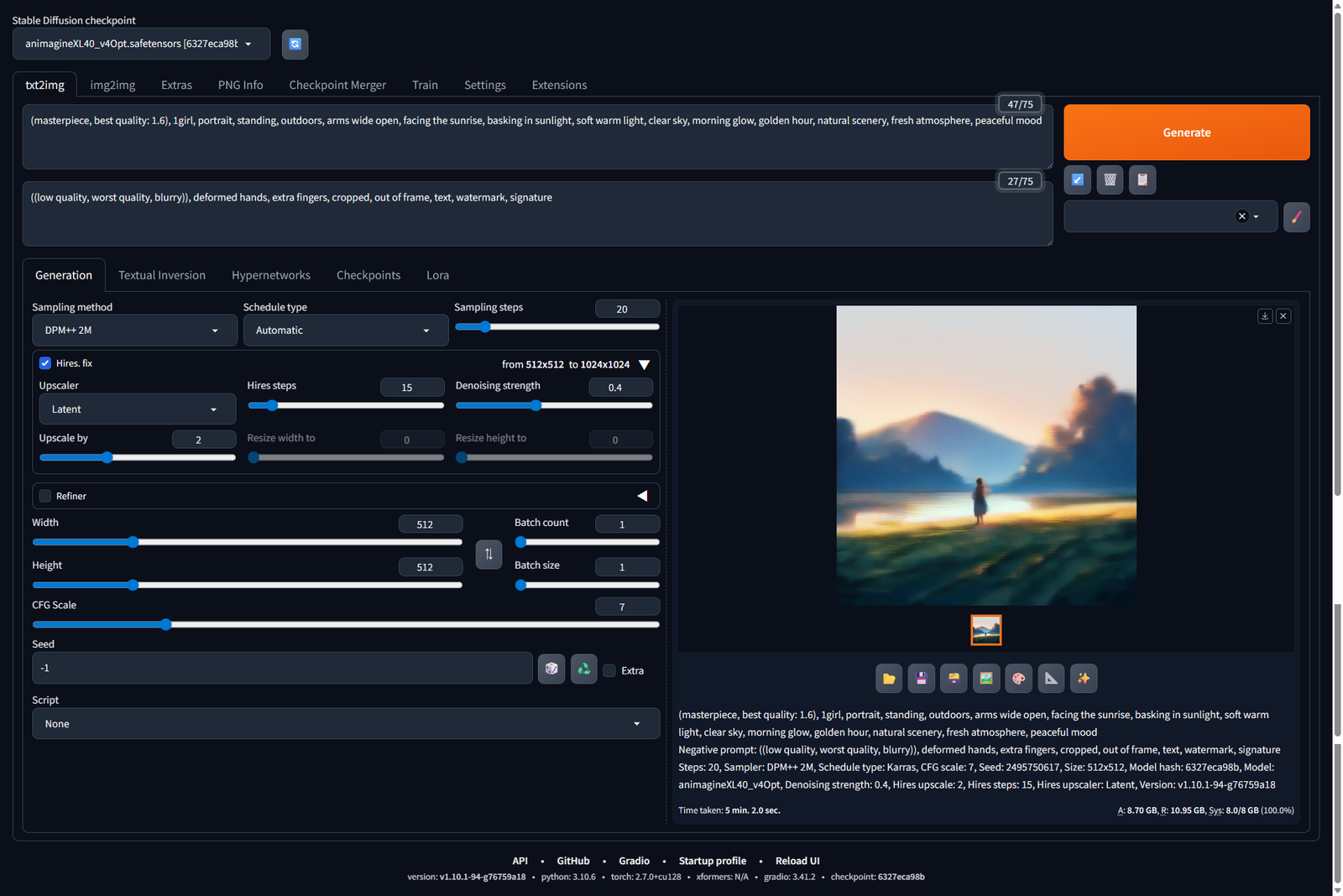
Task: Open images output folder icon
Action: click(889, 678)
